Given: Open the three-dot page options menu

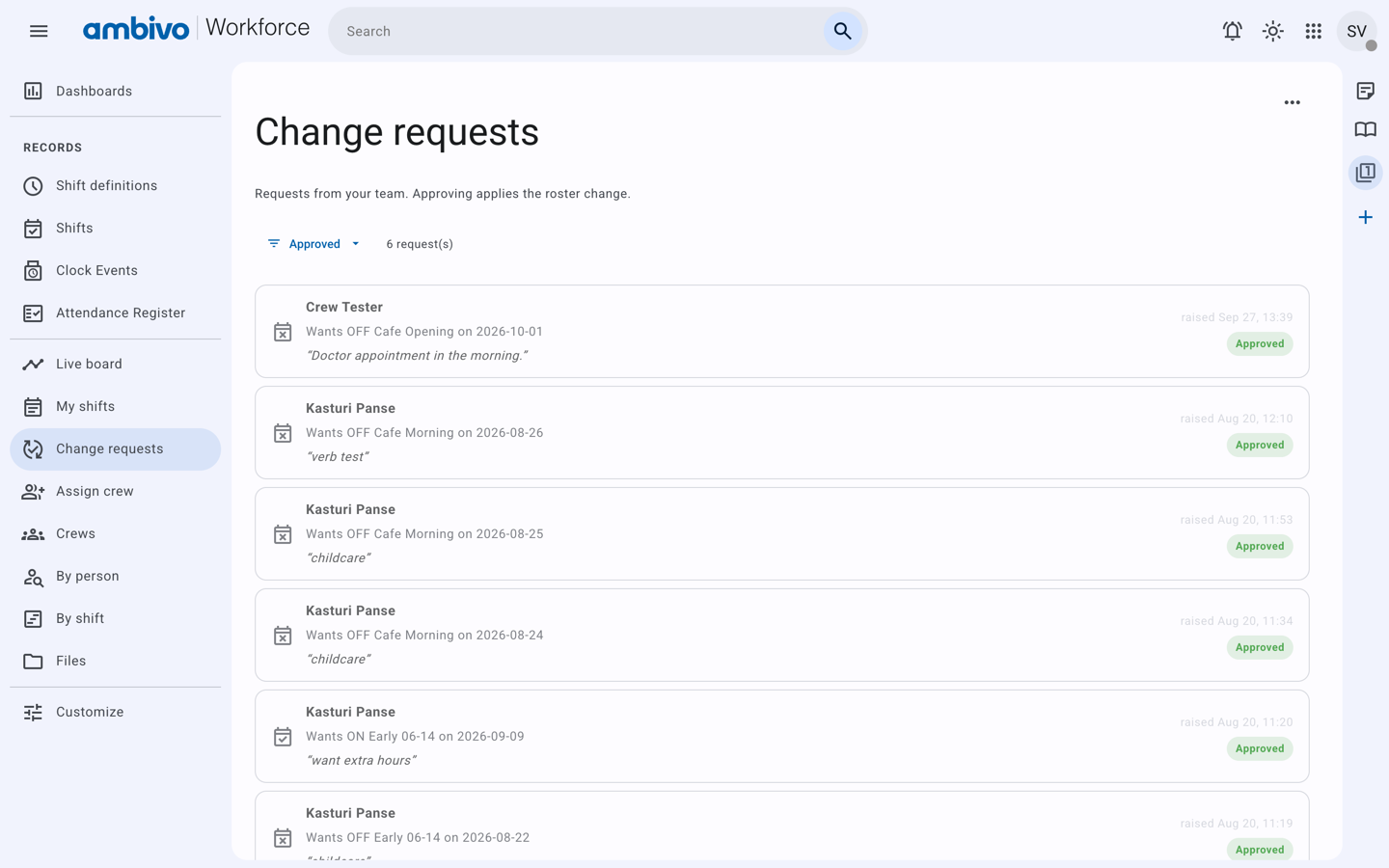Looking at the screenshot, I should pos(1292,102).
